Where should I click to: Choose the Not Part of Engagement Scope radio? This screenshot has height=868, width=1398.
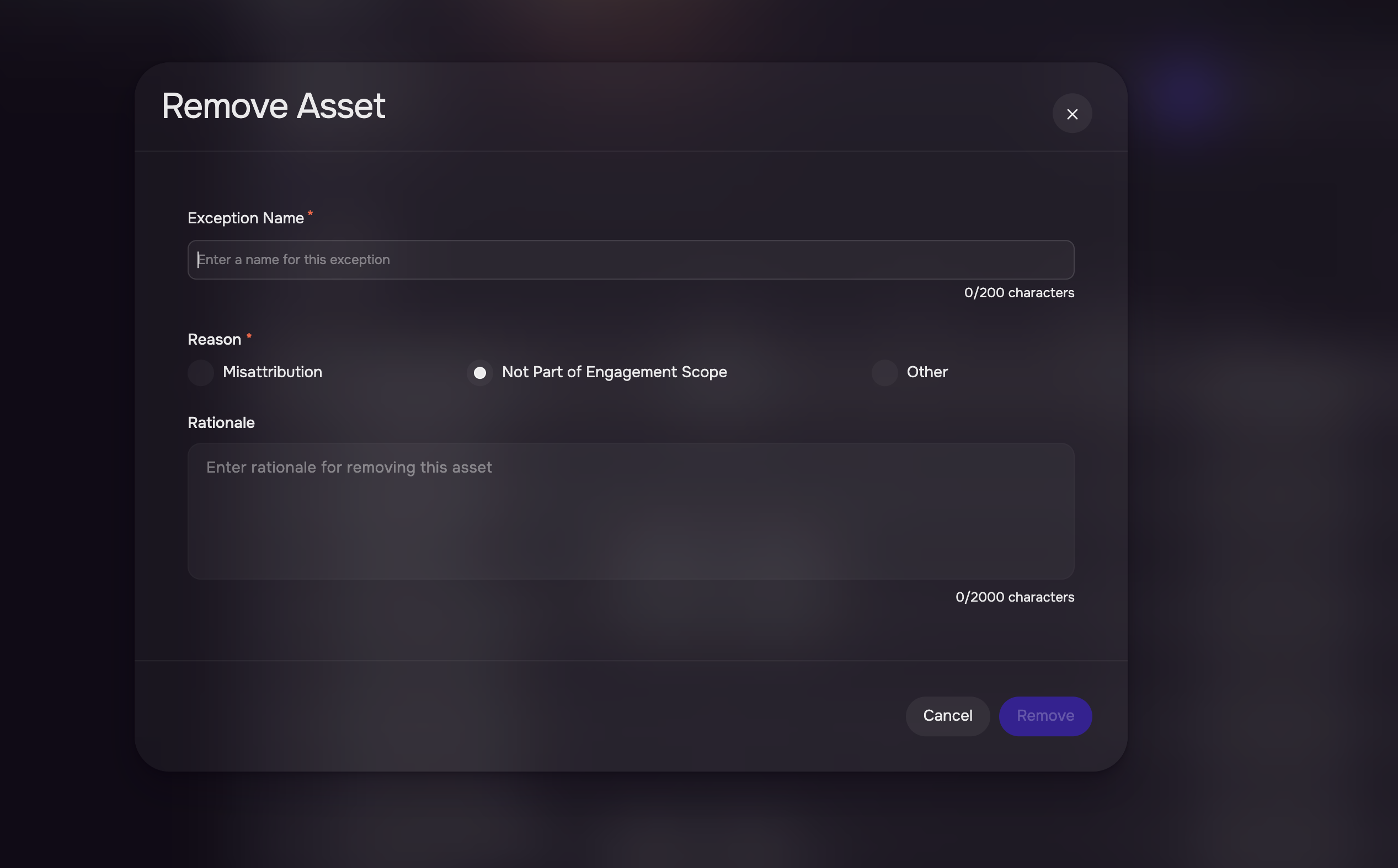479,373
